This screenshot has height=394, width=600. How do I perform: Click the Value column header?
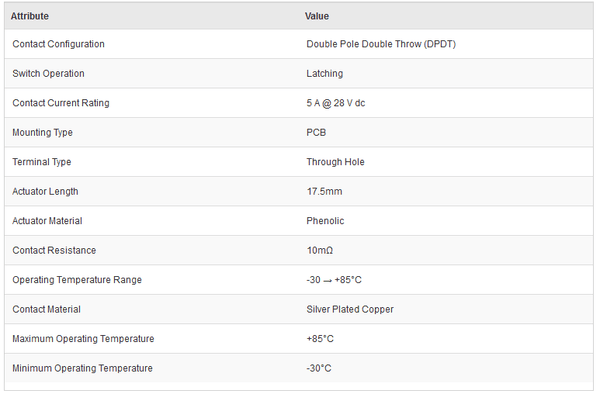317,16
